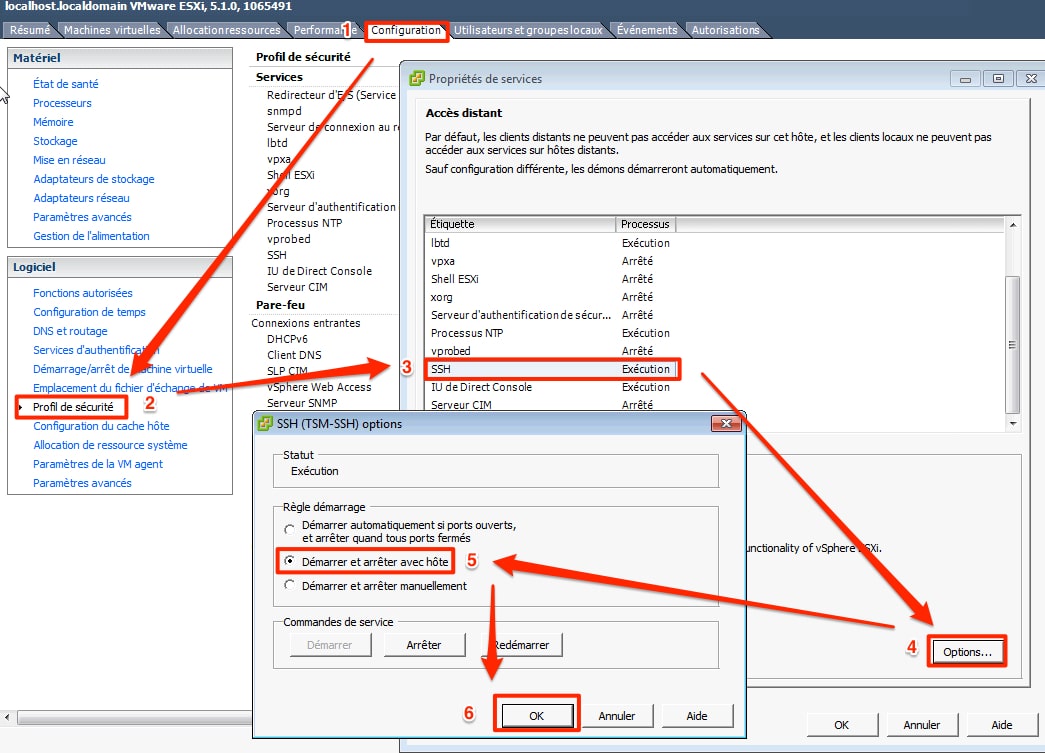
Task: Open Paramètres de la VM agent link
Action: point(98,464)
